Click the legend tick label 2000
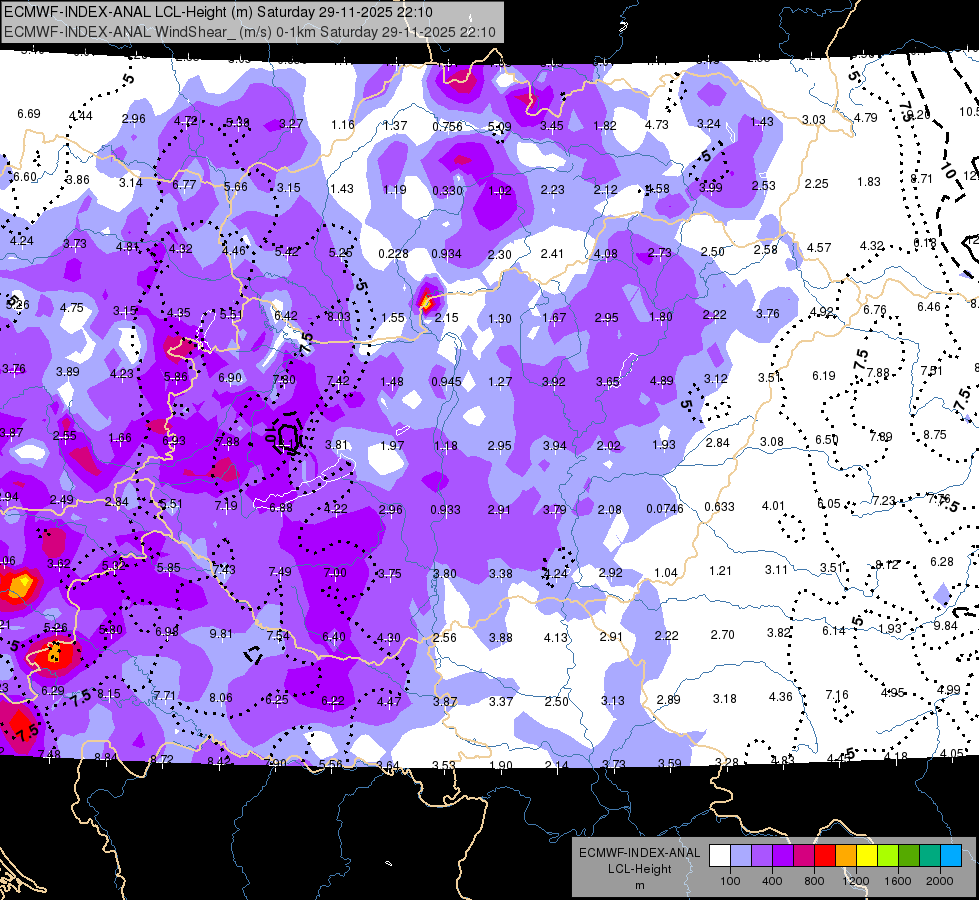Image resolution: width=979 pixels, height=900 pixels. coord(940,881)
